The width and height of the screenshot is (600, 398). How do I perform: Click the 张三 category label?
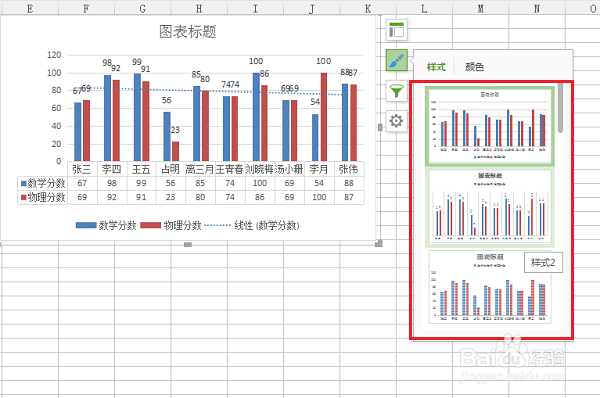pos(82,169)
